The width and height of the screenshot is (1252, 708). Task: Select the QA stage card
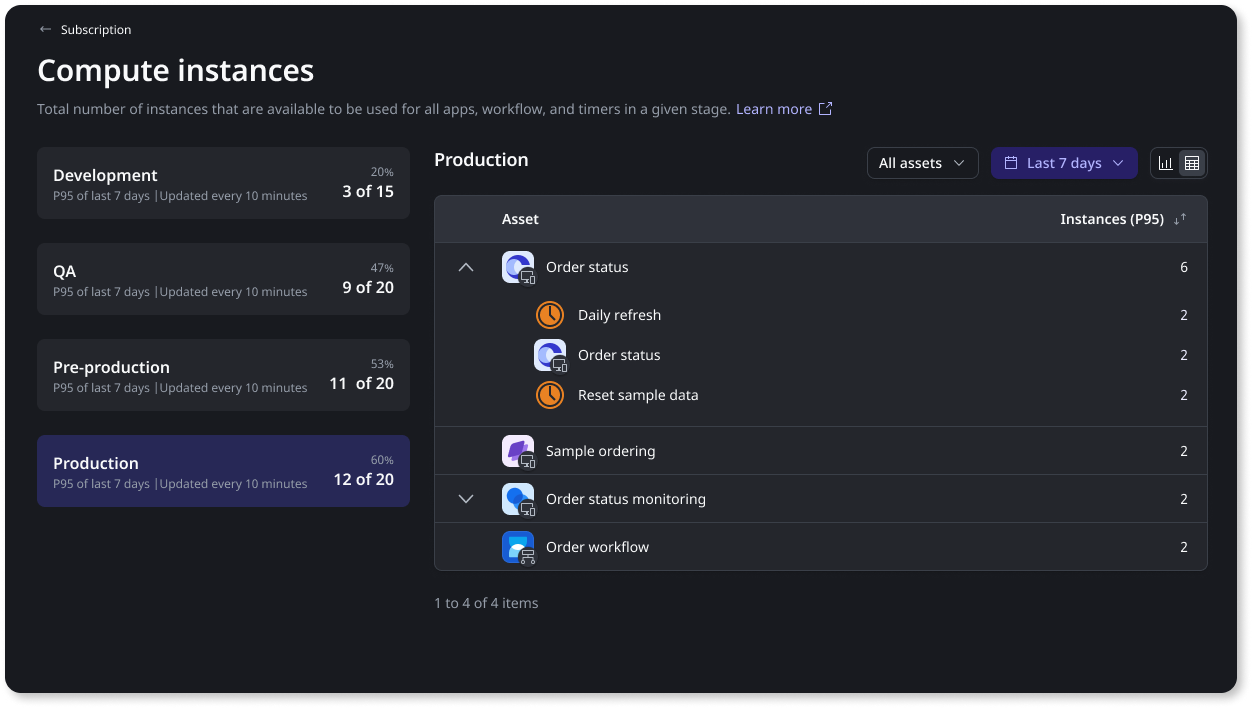(223, 279)
